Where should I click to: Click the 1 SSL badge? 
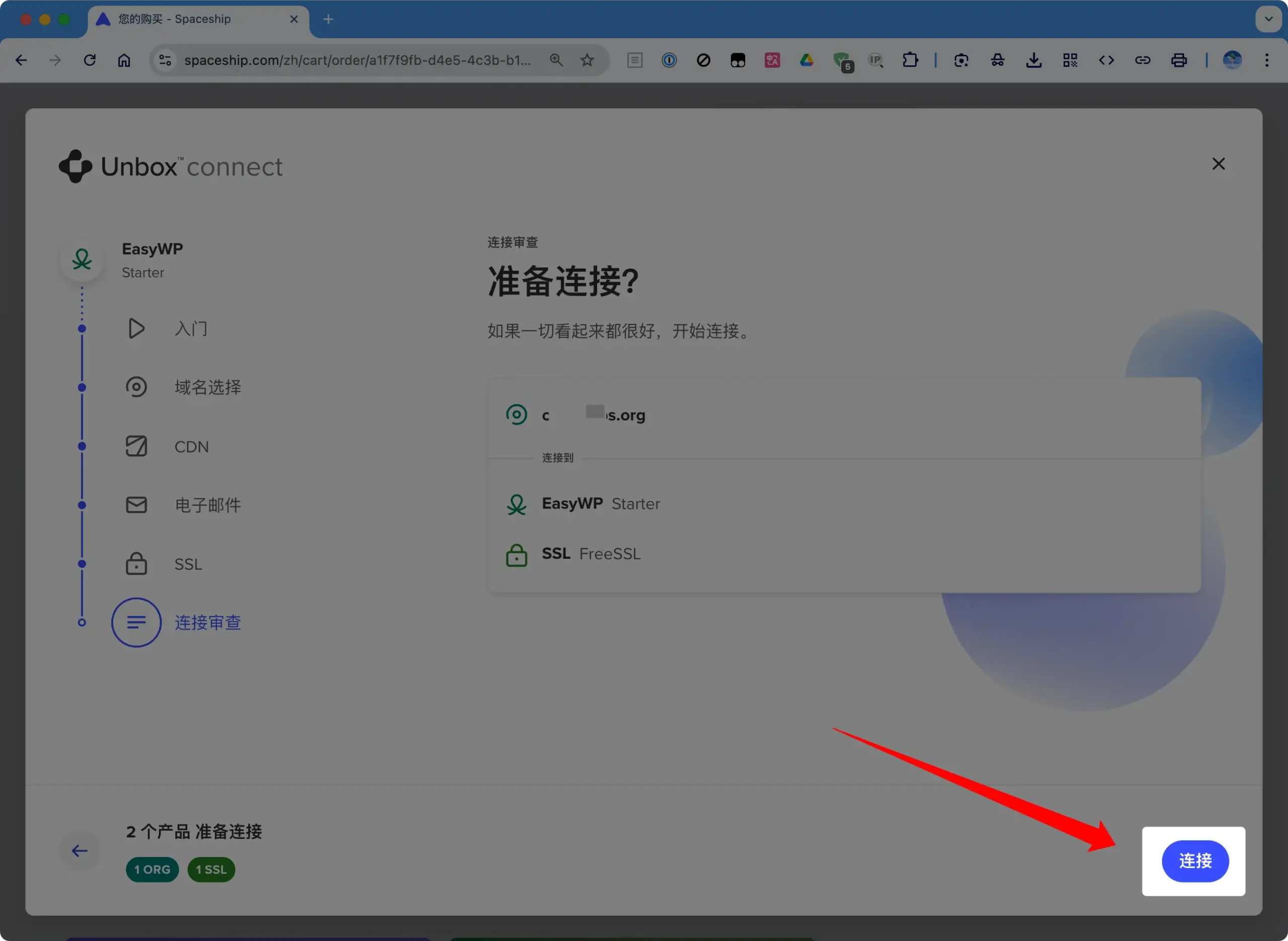(211, 869)
